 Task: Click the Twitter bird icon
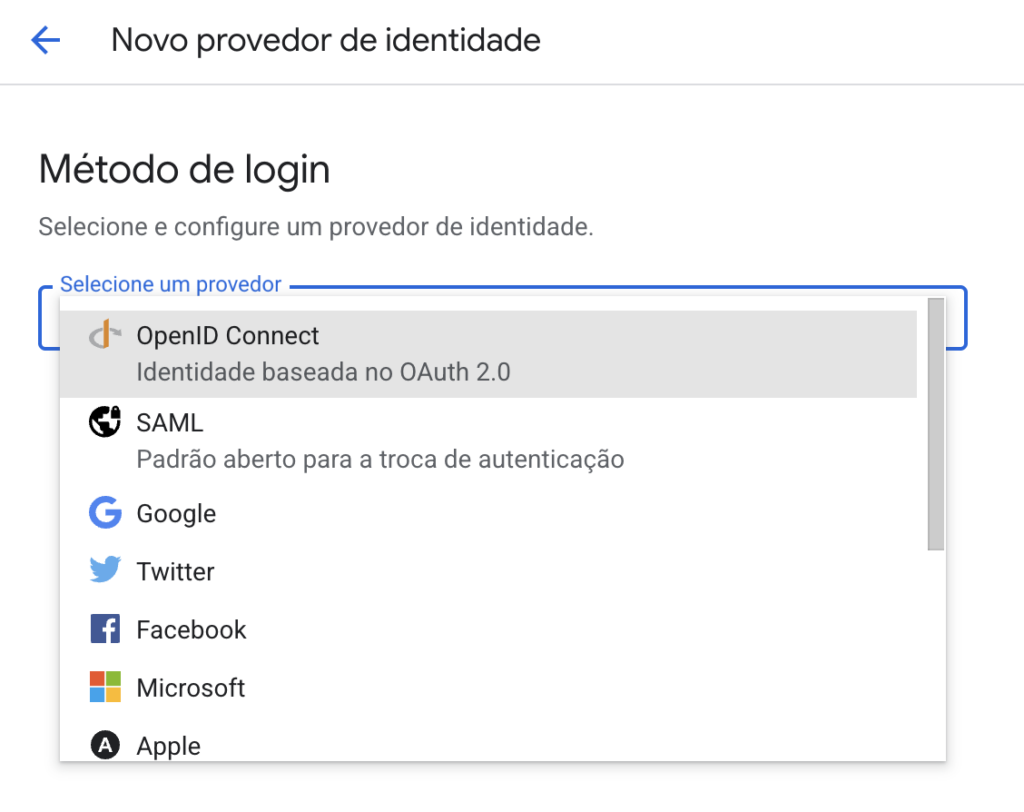[105, 572]
